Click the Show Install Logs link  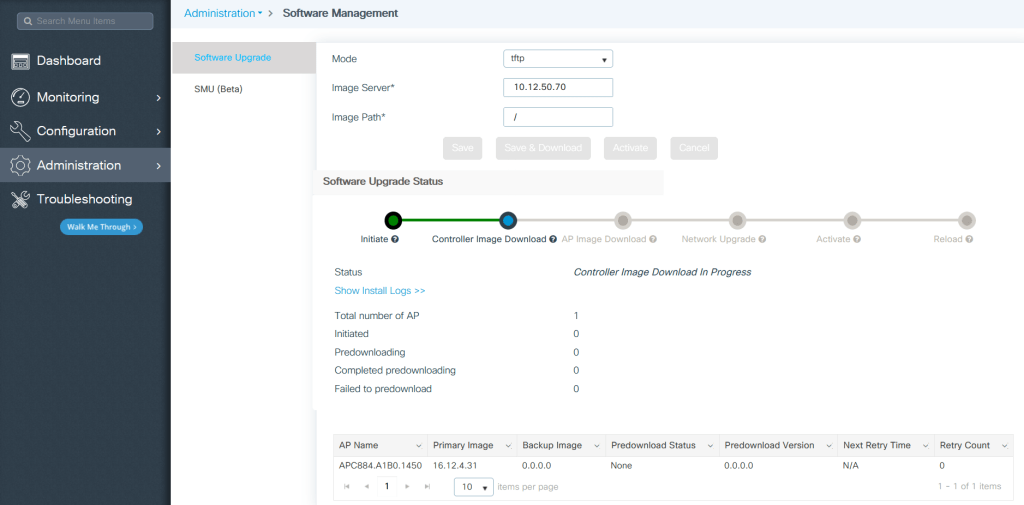pyautogui.click(x=379, y=291)
